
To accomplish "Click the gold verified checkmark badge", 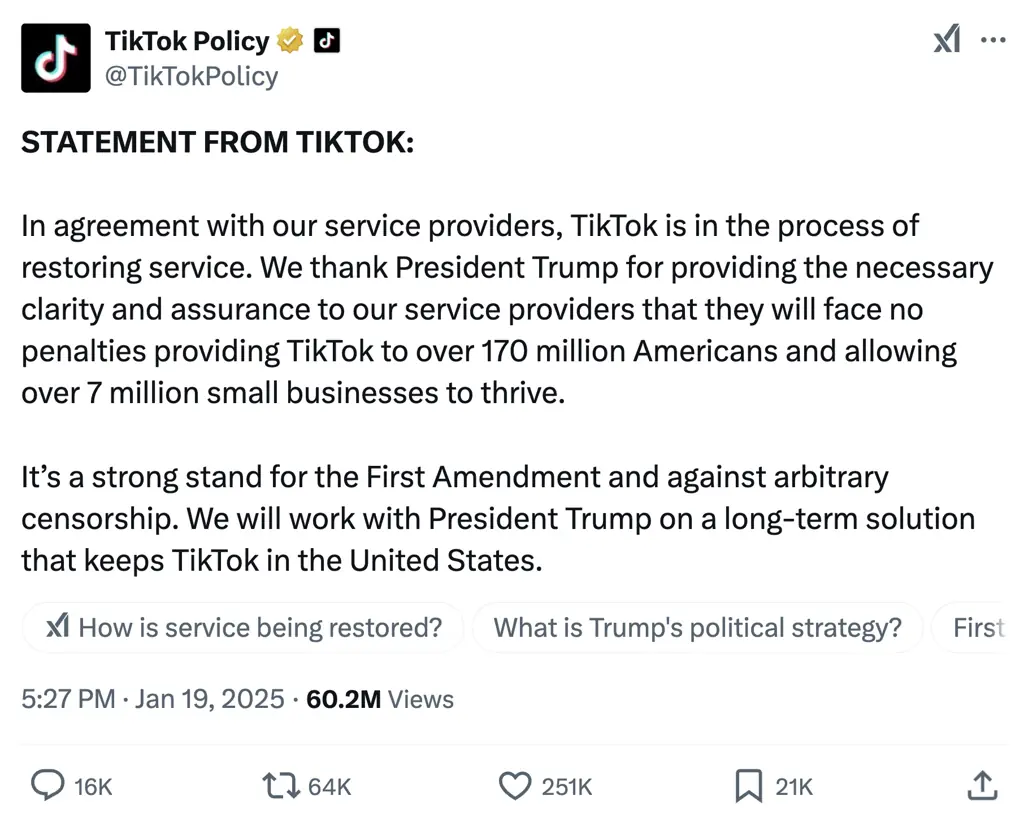I will point(288,40).
